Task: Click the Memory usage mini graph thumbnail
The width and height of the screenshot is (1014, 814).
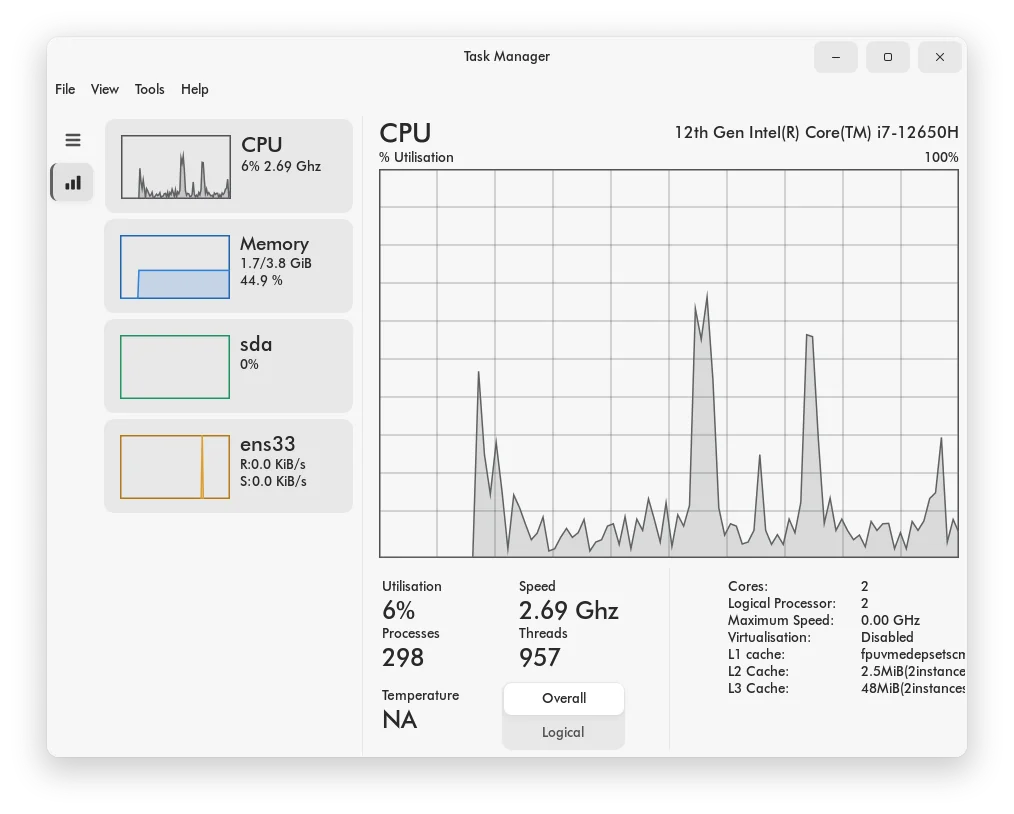Action: (175, 267)
